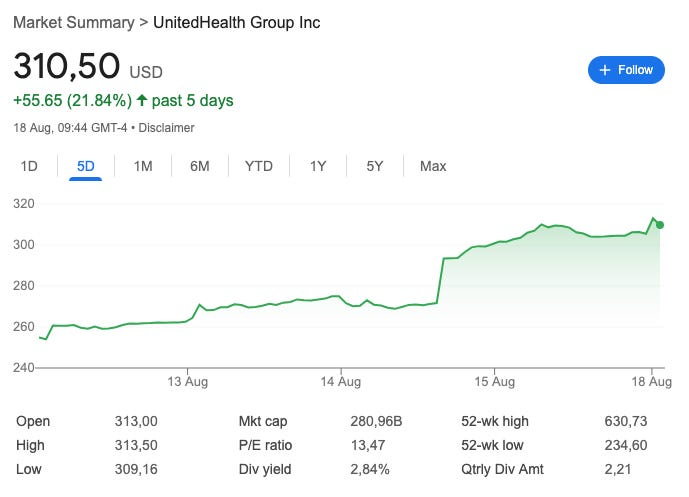Switch to the 1D range tab

[x=29, y=166]
